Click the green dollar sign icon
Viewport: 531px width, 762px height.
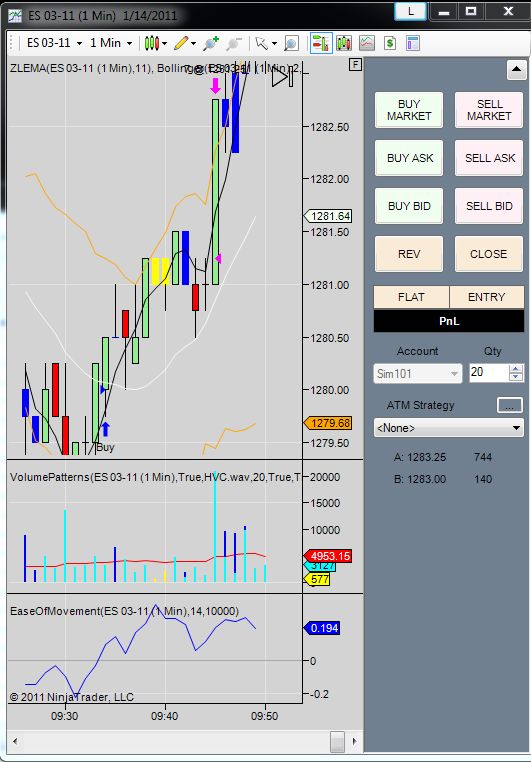(390, 43)
